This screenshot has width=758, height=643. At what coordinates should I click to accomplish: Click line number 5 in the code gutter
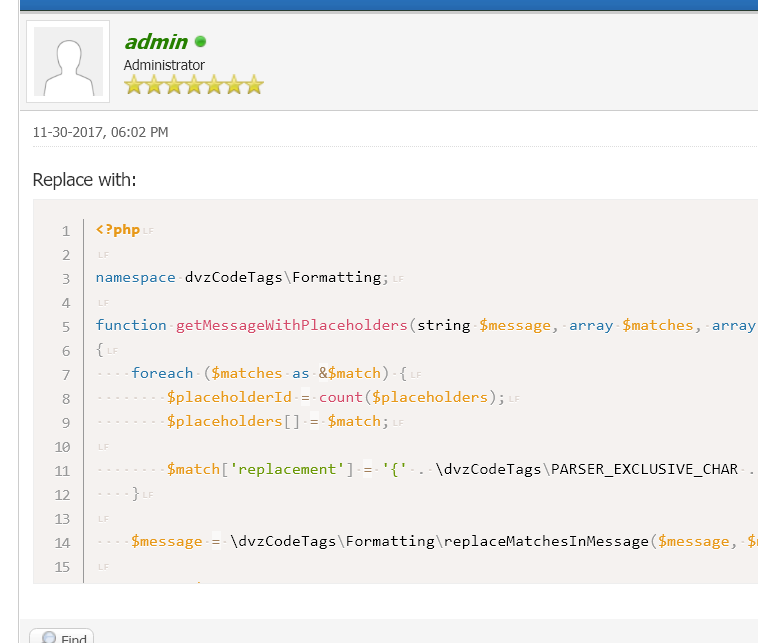click(x=66, y=327)
